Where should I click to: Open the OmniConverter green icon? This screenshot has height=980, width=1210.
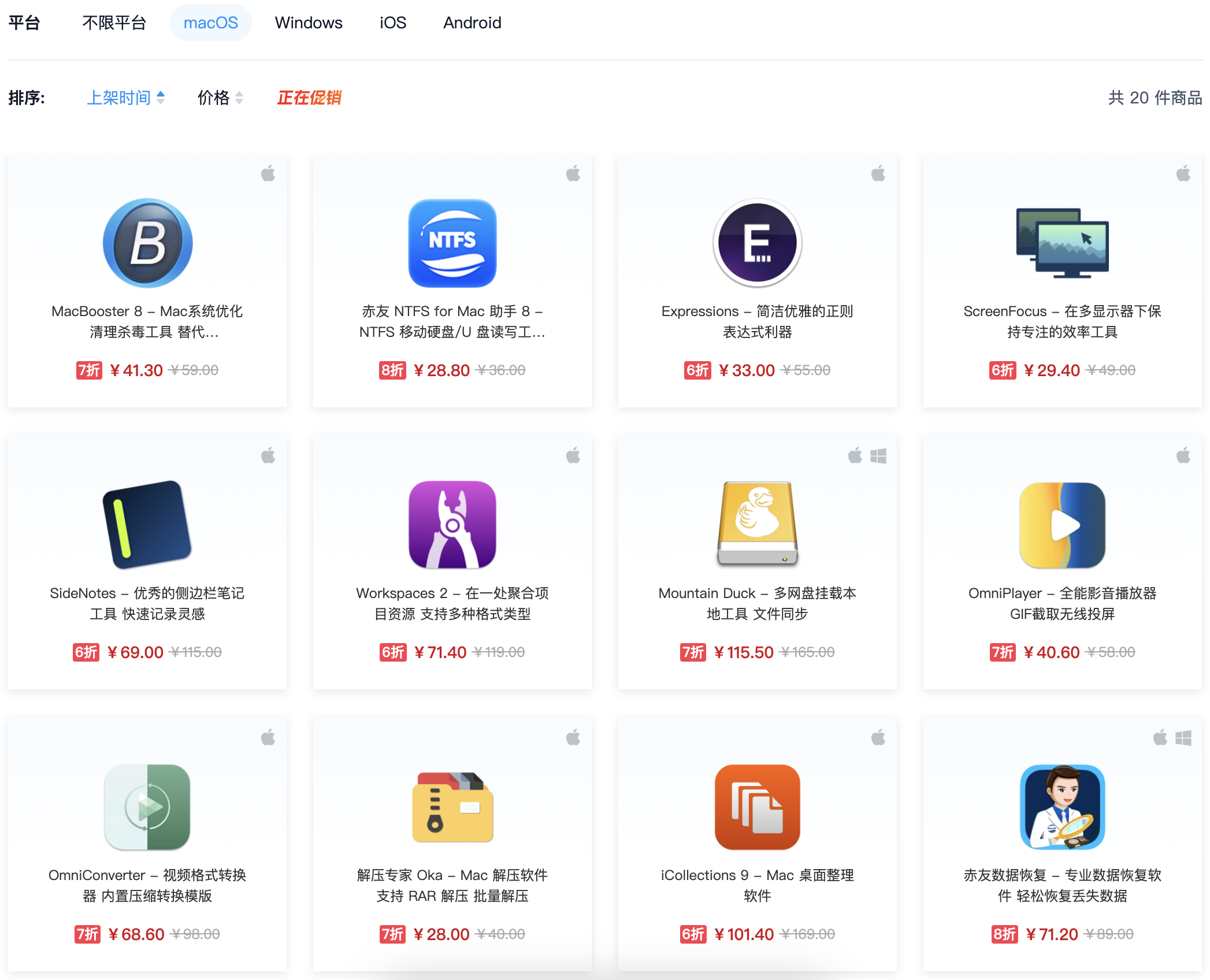(x=147, y=807)
